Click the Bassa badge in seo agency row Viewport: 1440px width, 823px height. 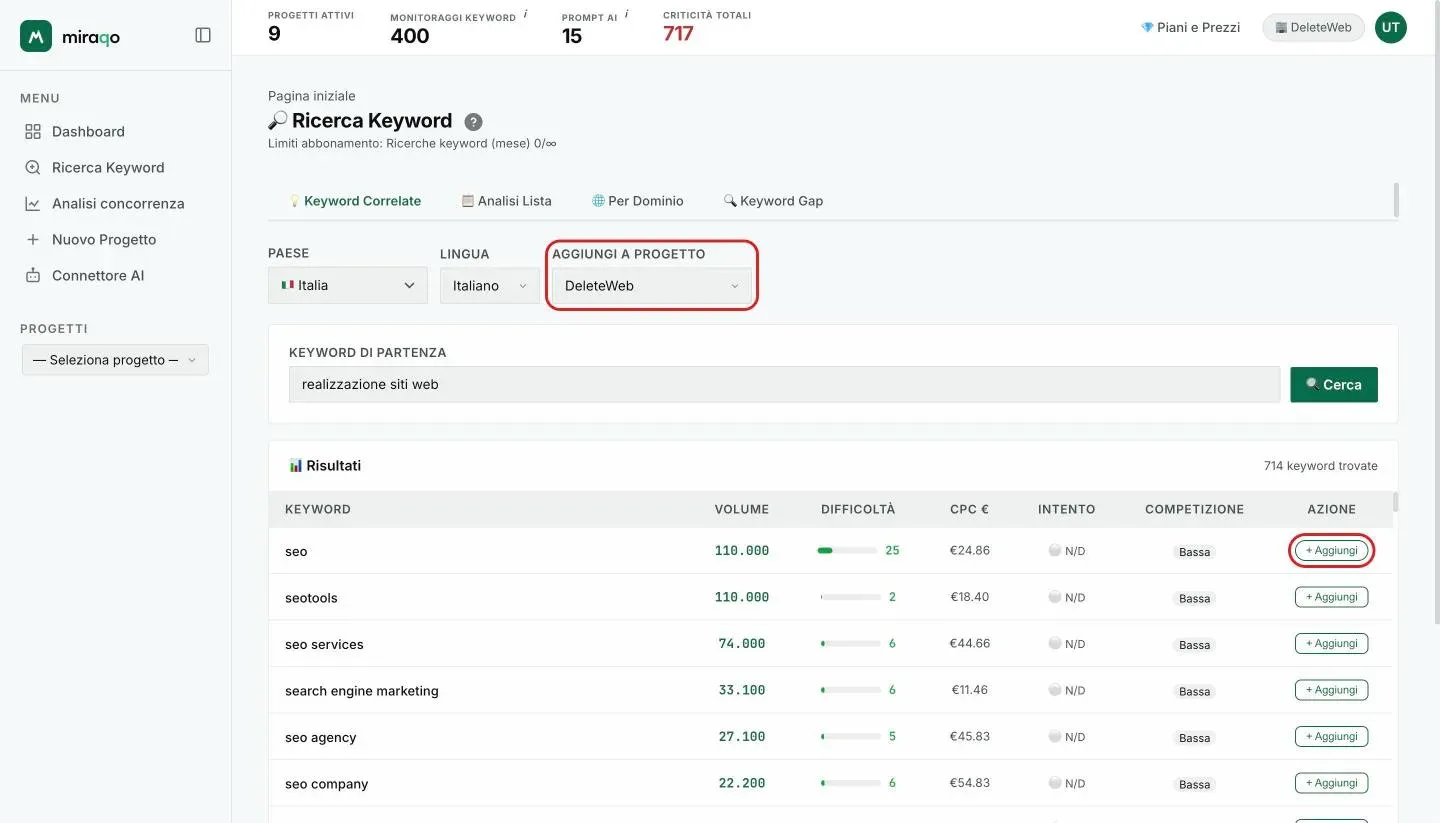point(1194,737)
